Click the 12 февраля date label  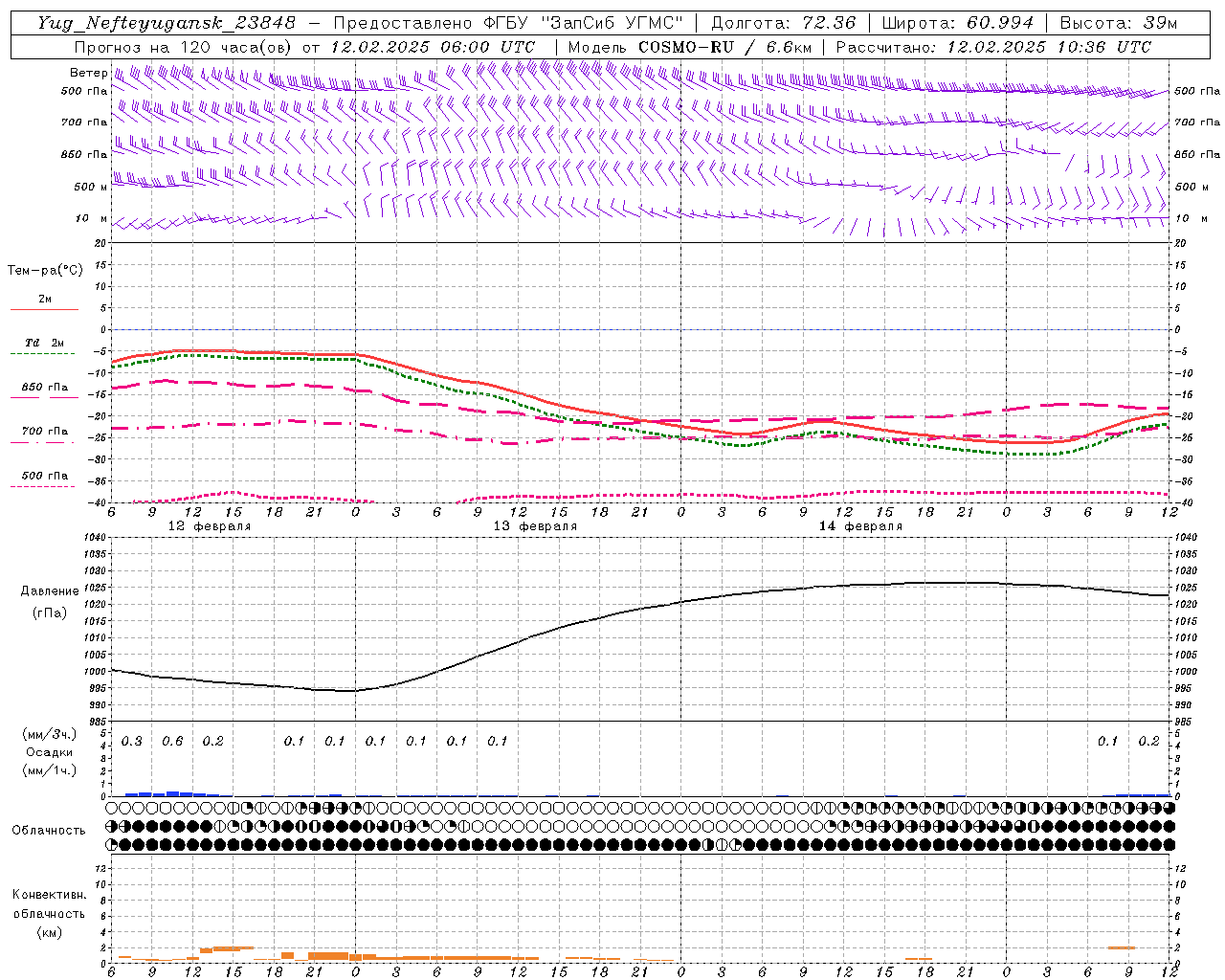coord(210,526)
